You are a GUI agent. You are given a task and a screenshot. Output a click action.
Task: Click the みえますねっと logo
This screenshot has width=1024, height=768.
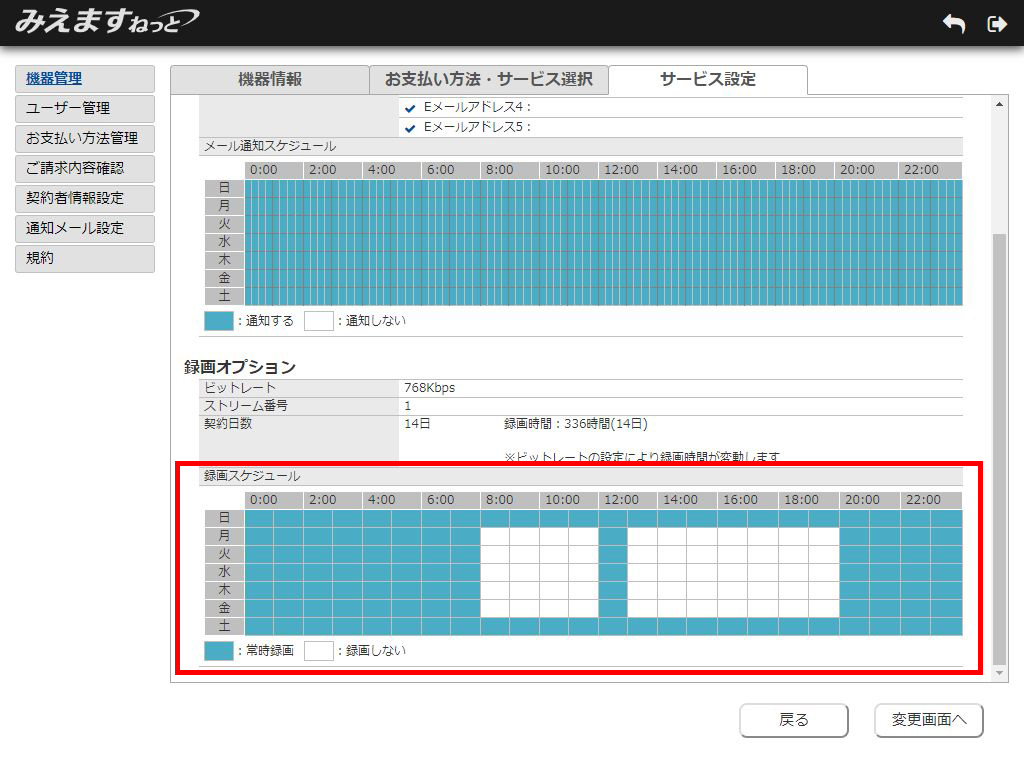pos(106,21)
